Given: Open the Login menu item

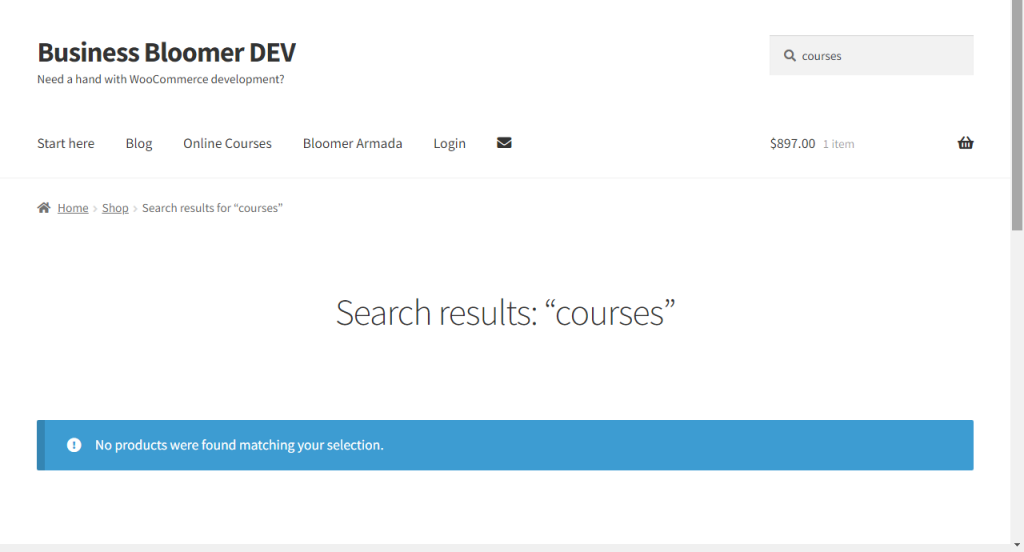Looking at the screenshot, I should [449, 143].
